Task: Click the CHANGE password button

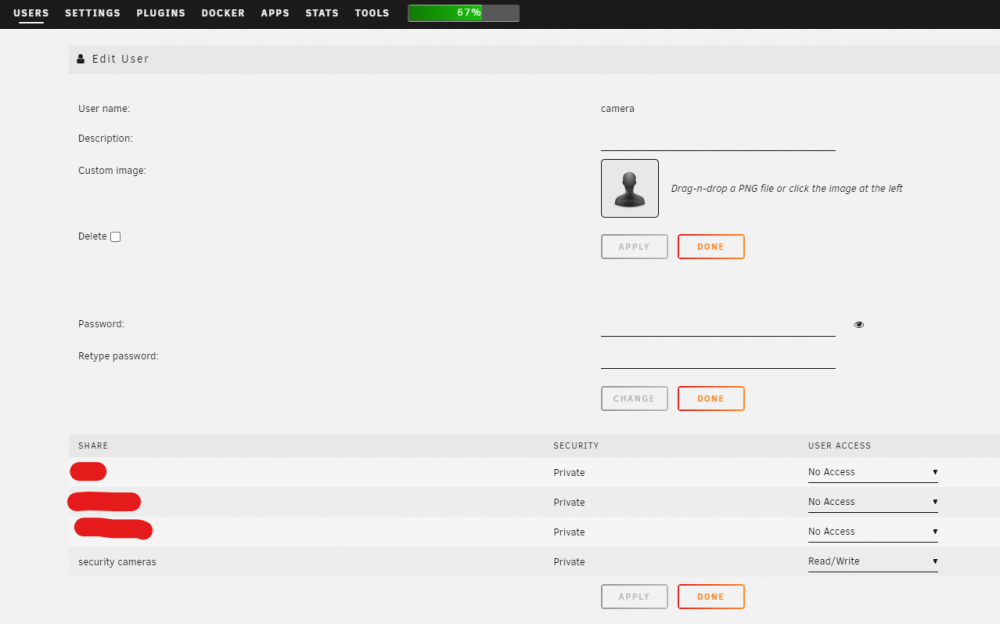Action: coord(634,398)
